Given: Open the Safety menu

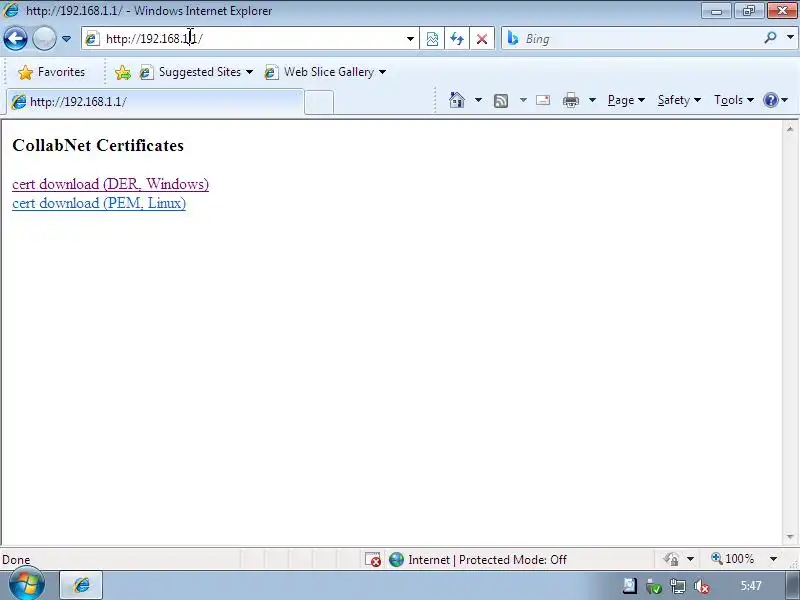Looking at the screenshot, I should (x=679, y=100).
